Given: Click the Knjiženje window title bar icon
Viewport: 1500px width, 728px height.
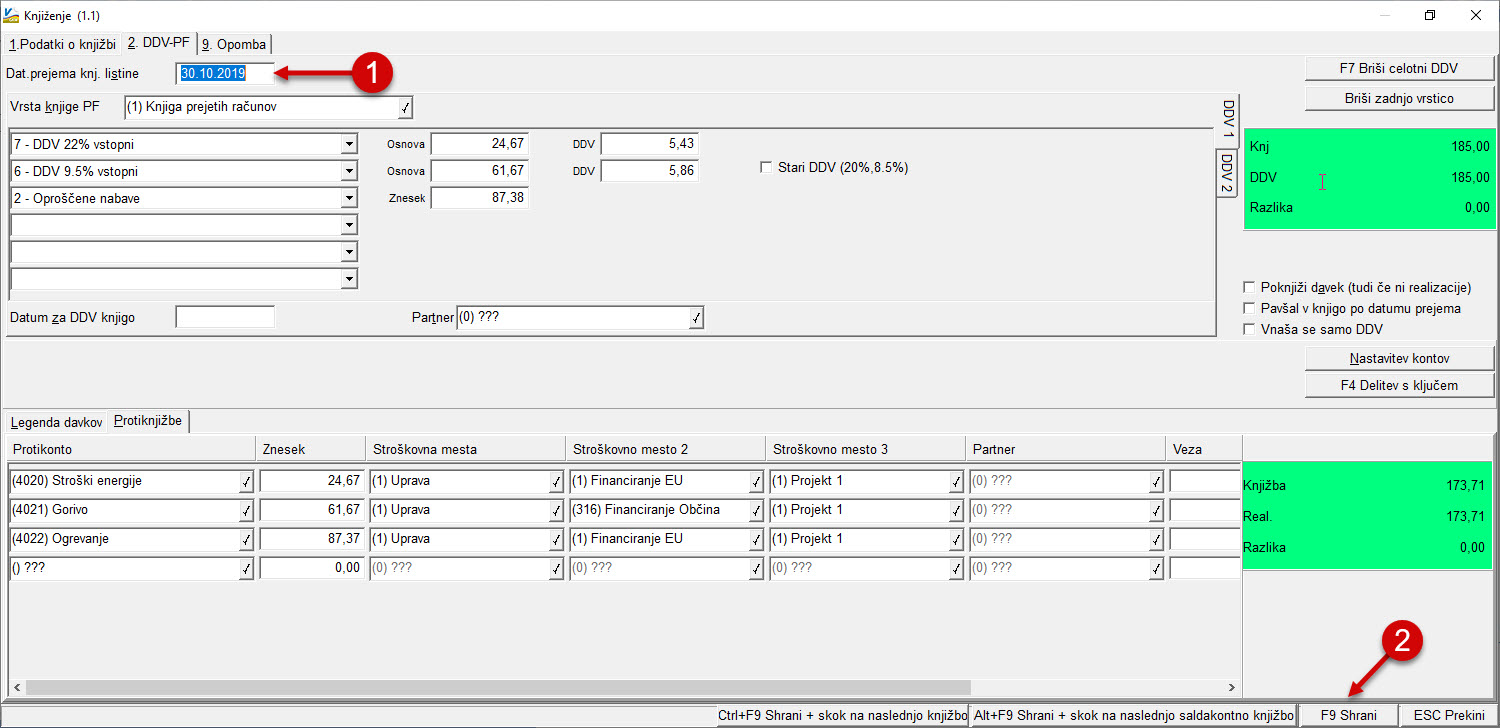Looking at the screenshot, I should pyautogui.click(x=11, y=15).
